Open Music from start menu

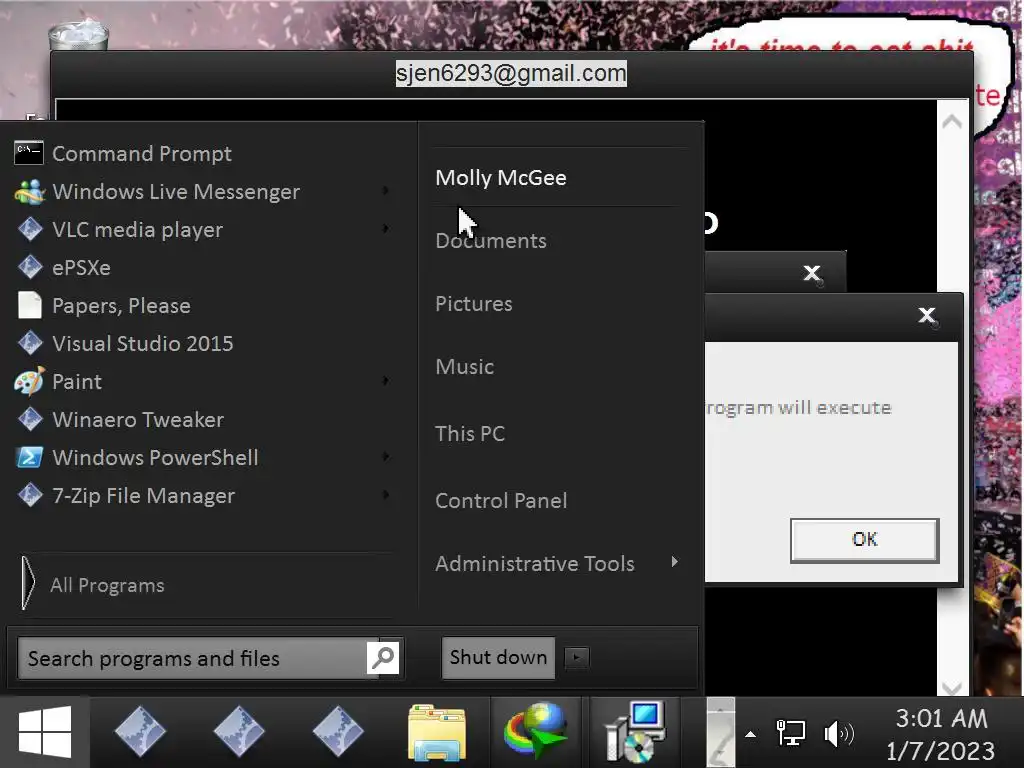tap(464, 366)
